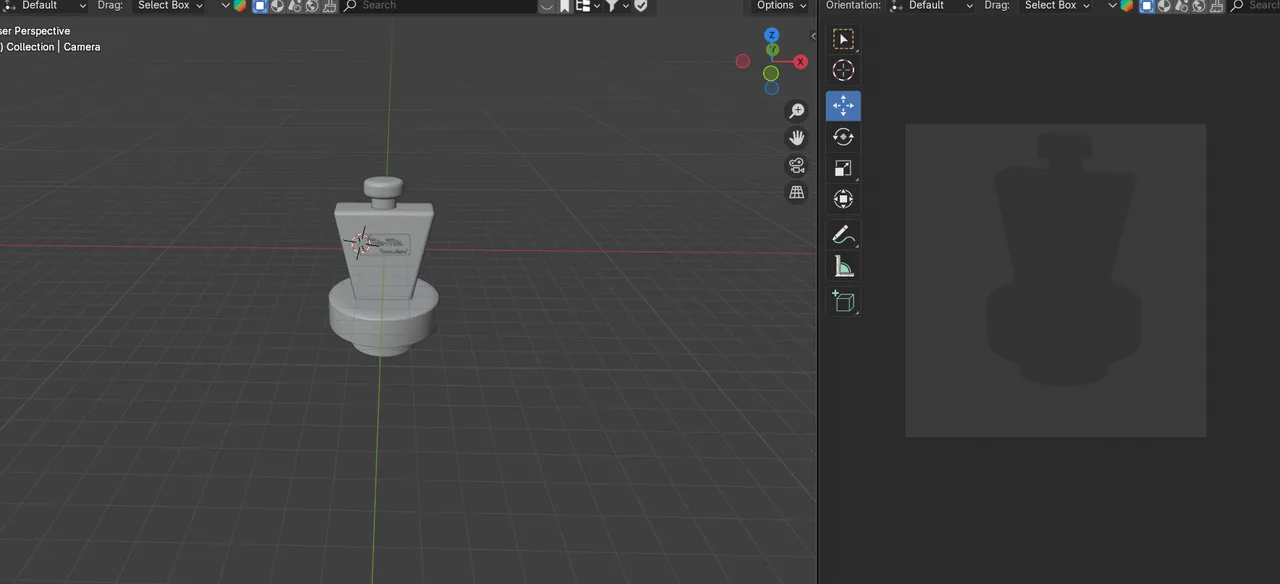The width and height of the screenshot is (1280, 584).
Task: Pick the Rotate tool
Action: pos(843,137)
